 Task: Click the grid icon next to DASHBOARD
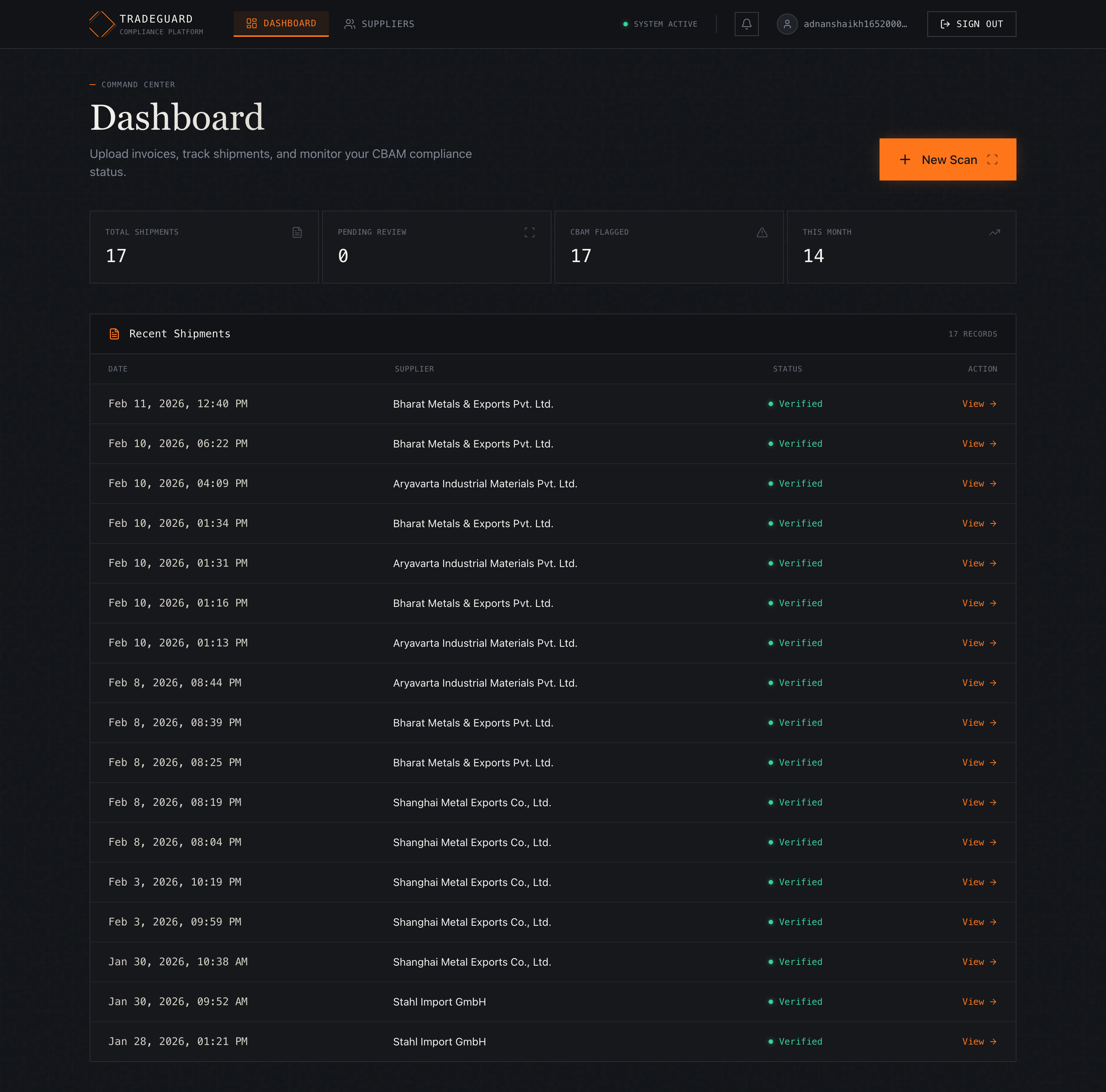(x=251, y=23)
